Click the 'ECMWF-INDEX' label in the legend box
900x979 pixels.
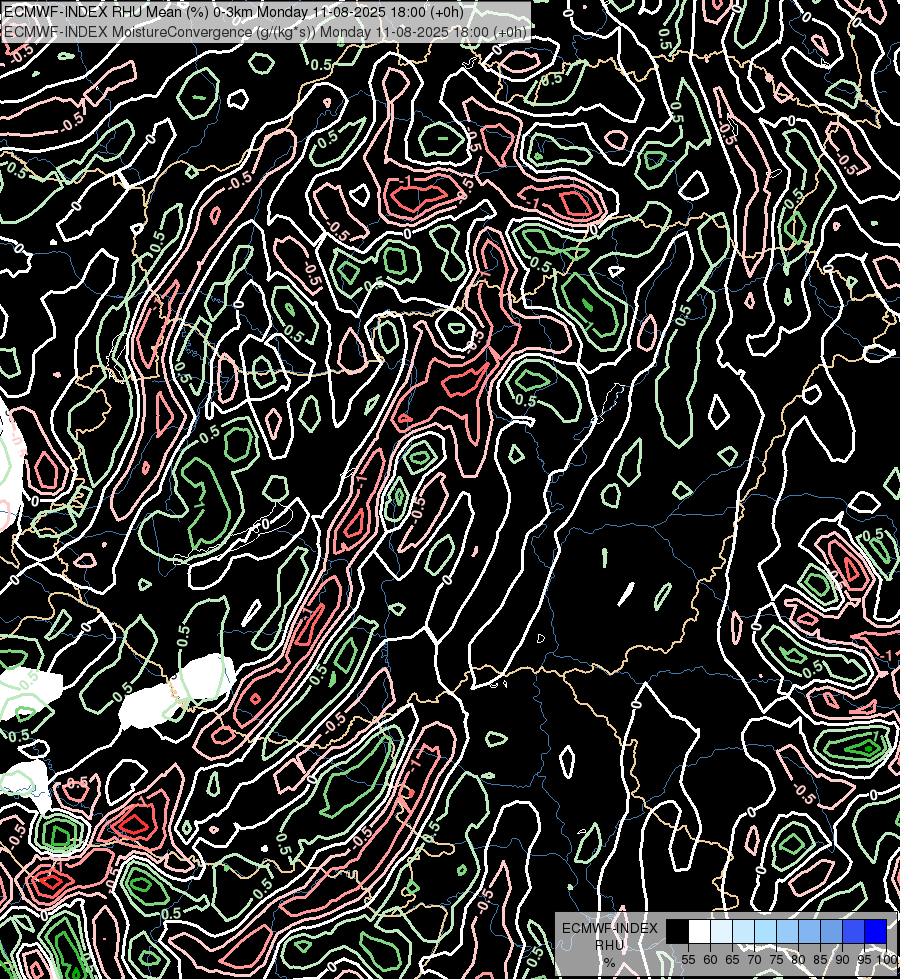610,928
